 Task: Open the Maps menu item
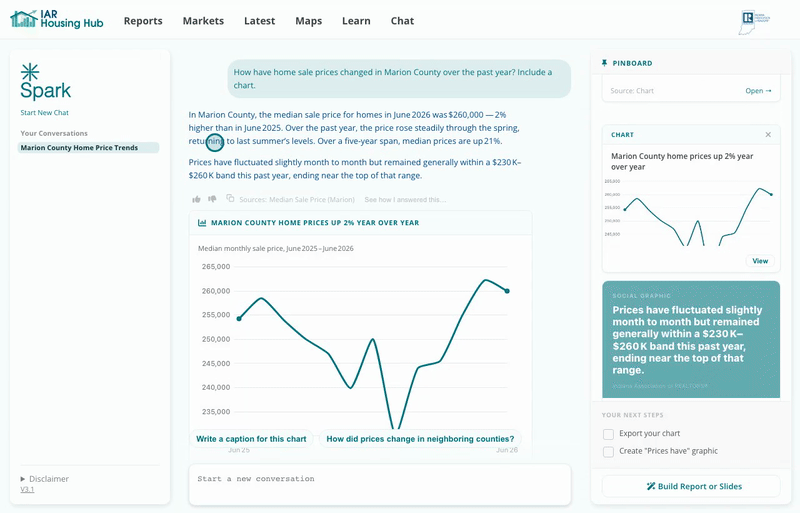coord(309,21)
